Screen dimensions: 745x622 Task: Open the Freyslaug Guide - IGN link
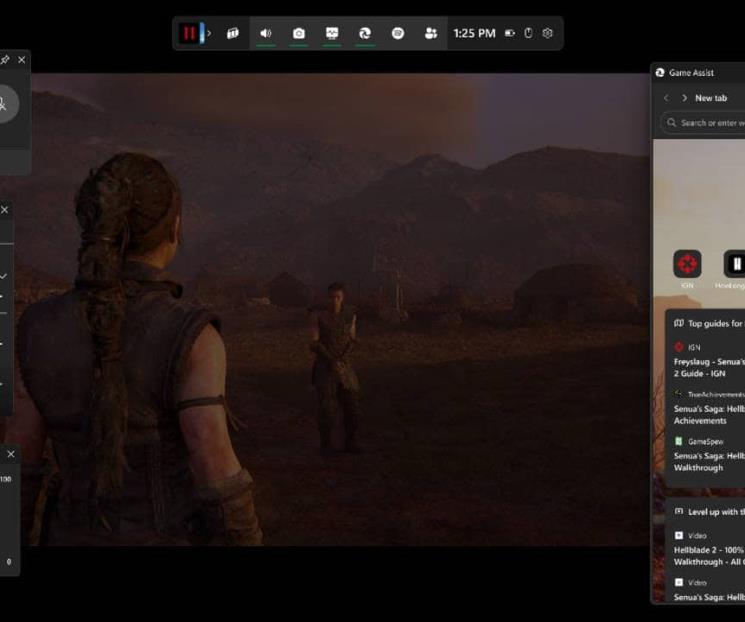pos(709,368)
